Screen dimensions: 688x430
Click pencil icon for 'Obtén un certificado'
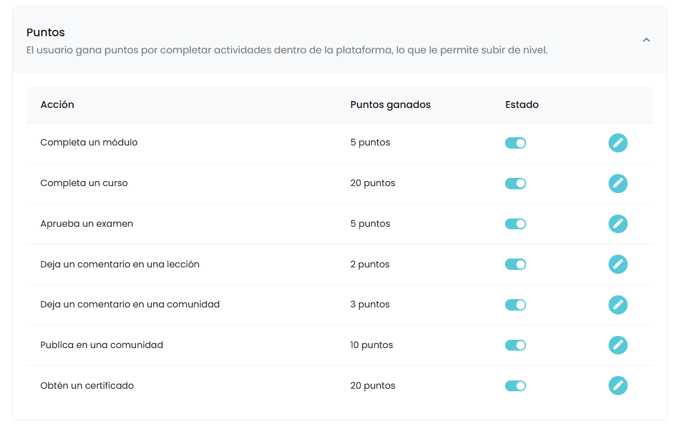pyautogui.click(x=618, y=386)
